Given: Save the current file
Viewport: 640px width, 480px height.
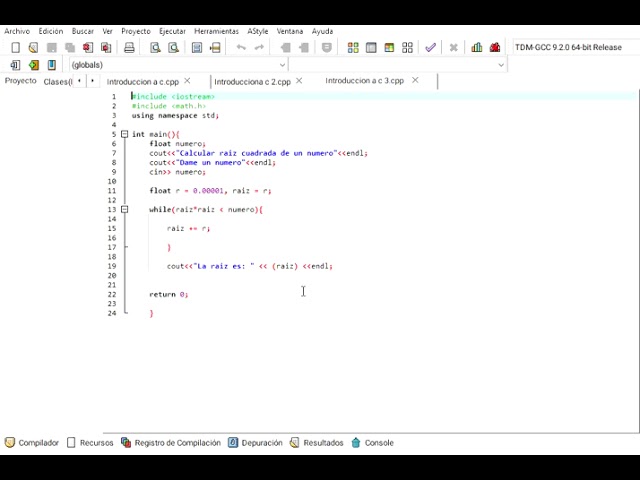Looking at the screenshot, I should (x=52, y=47).
